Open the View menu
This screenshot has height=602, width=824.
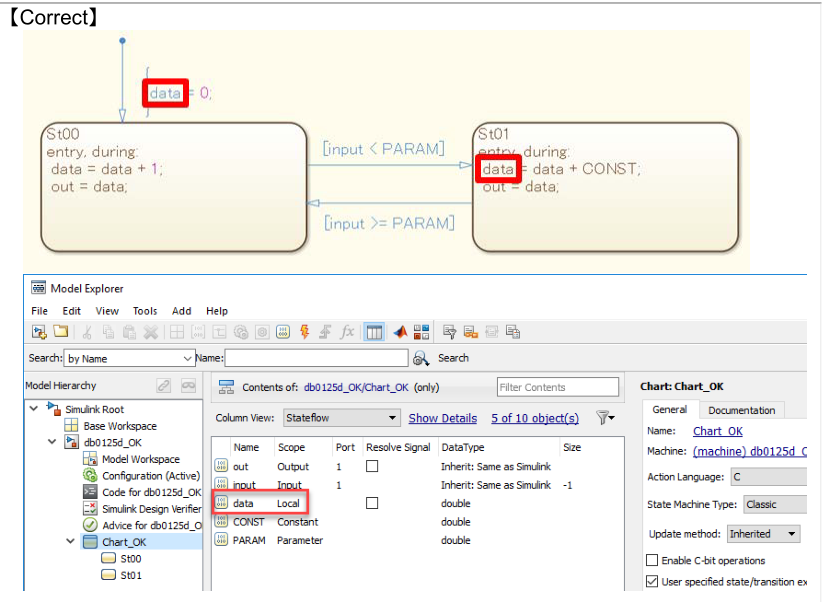coord(107,311)
